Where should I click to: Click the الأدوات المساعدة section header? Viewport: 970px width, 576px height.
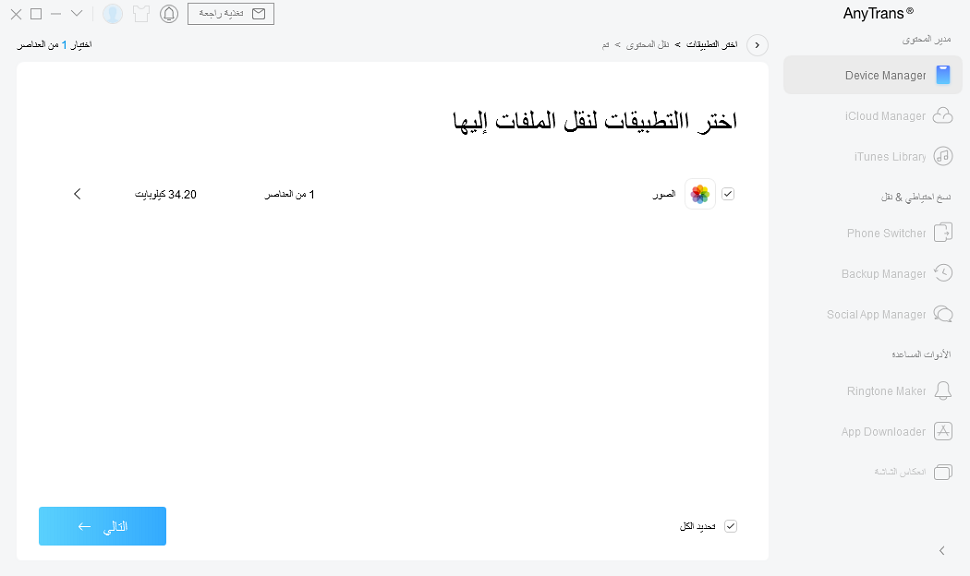(x=921, y=355)
